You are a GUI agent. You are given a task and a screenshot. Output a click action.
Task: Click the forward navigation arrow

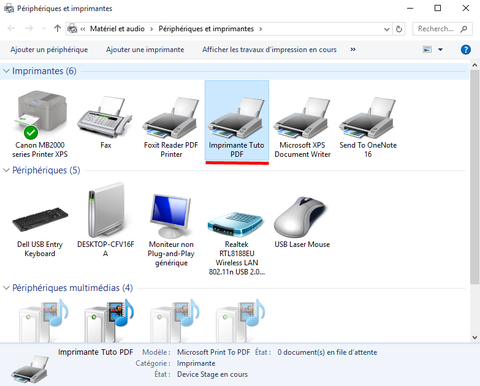(x=29, y=29)
